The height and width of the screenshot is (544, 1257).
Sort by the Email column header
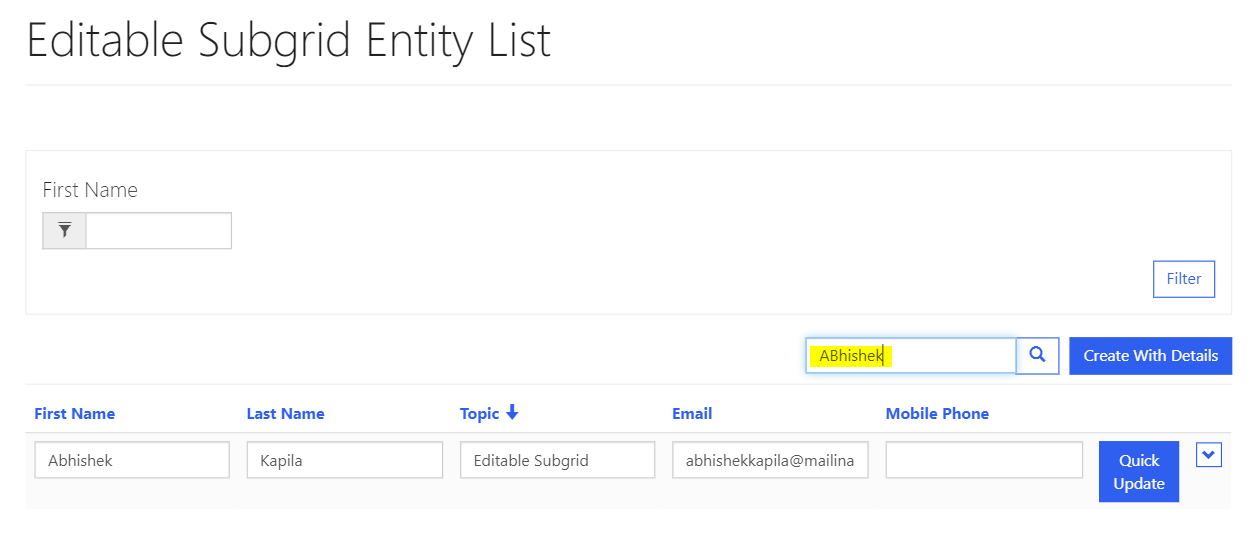pos(692,414)
